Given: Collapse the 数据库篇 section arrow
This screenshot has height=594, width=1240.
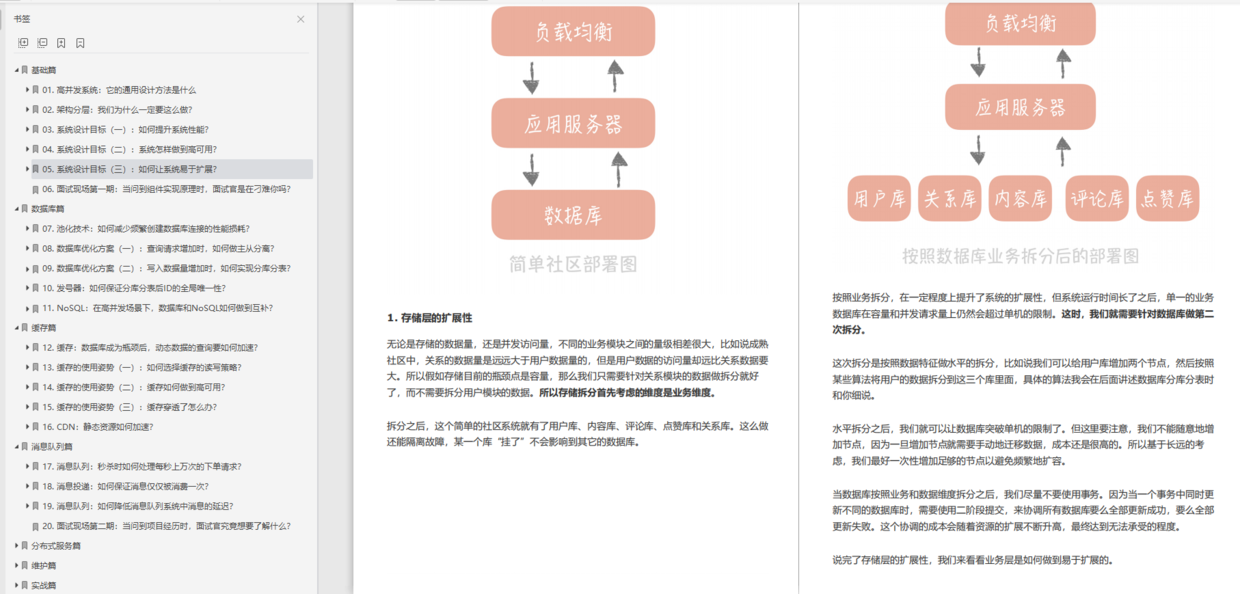Looking at the screenshot, I should 17,209.
